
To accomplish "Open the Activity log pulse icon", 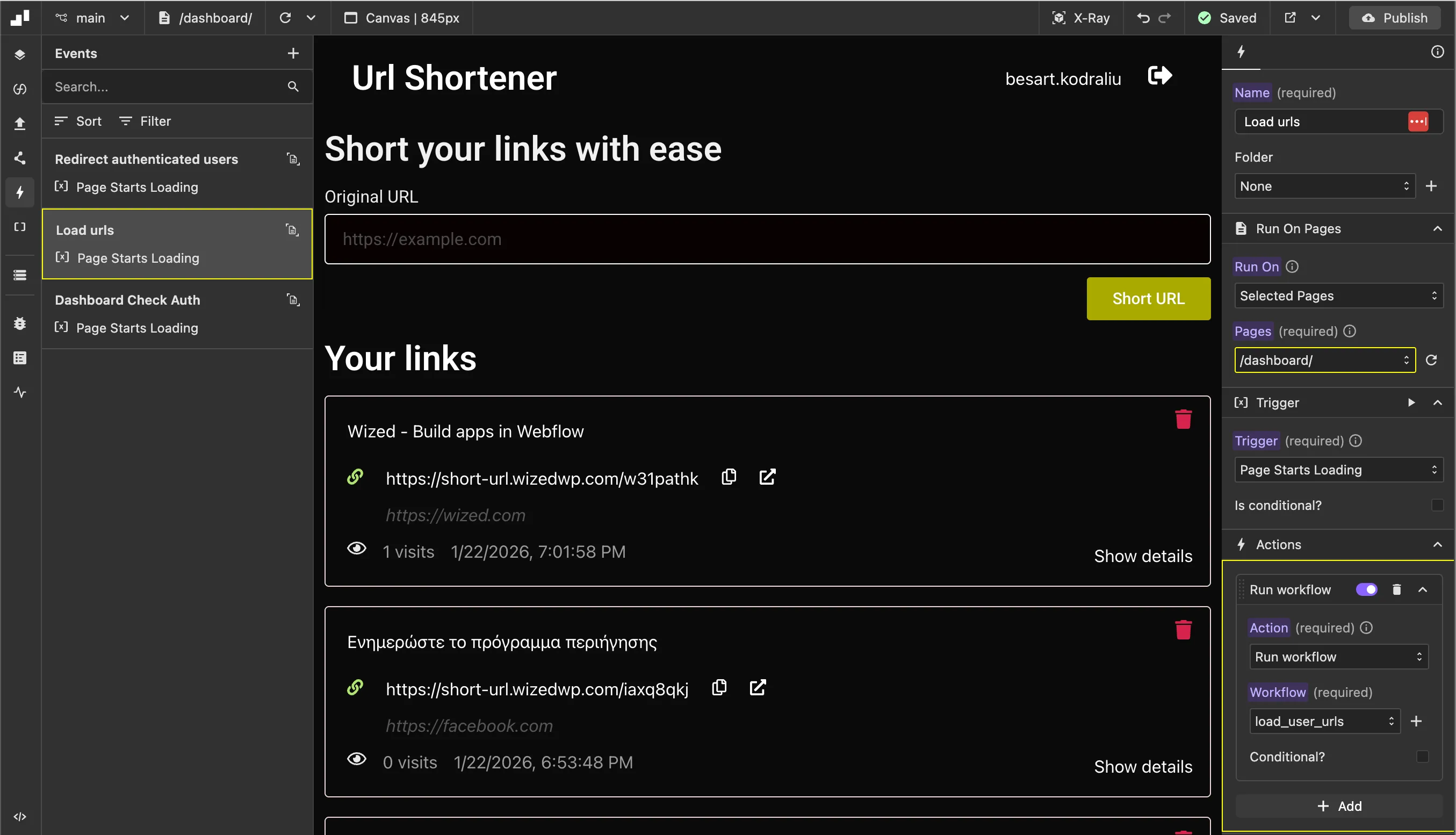I will [x=19, y=392].
